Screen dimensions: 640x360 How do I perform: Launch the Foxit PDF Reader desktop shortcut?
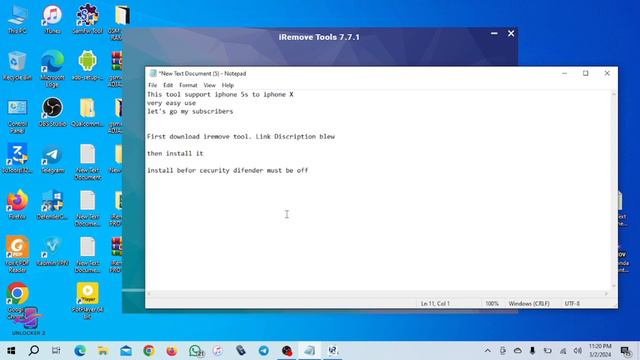[17, 254]
